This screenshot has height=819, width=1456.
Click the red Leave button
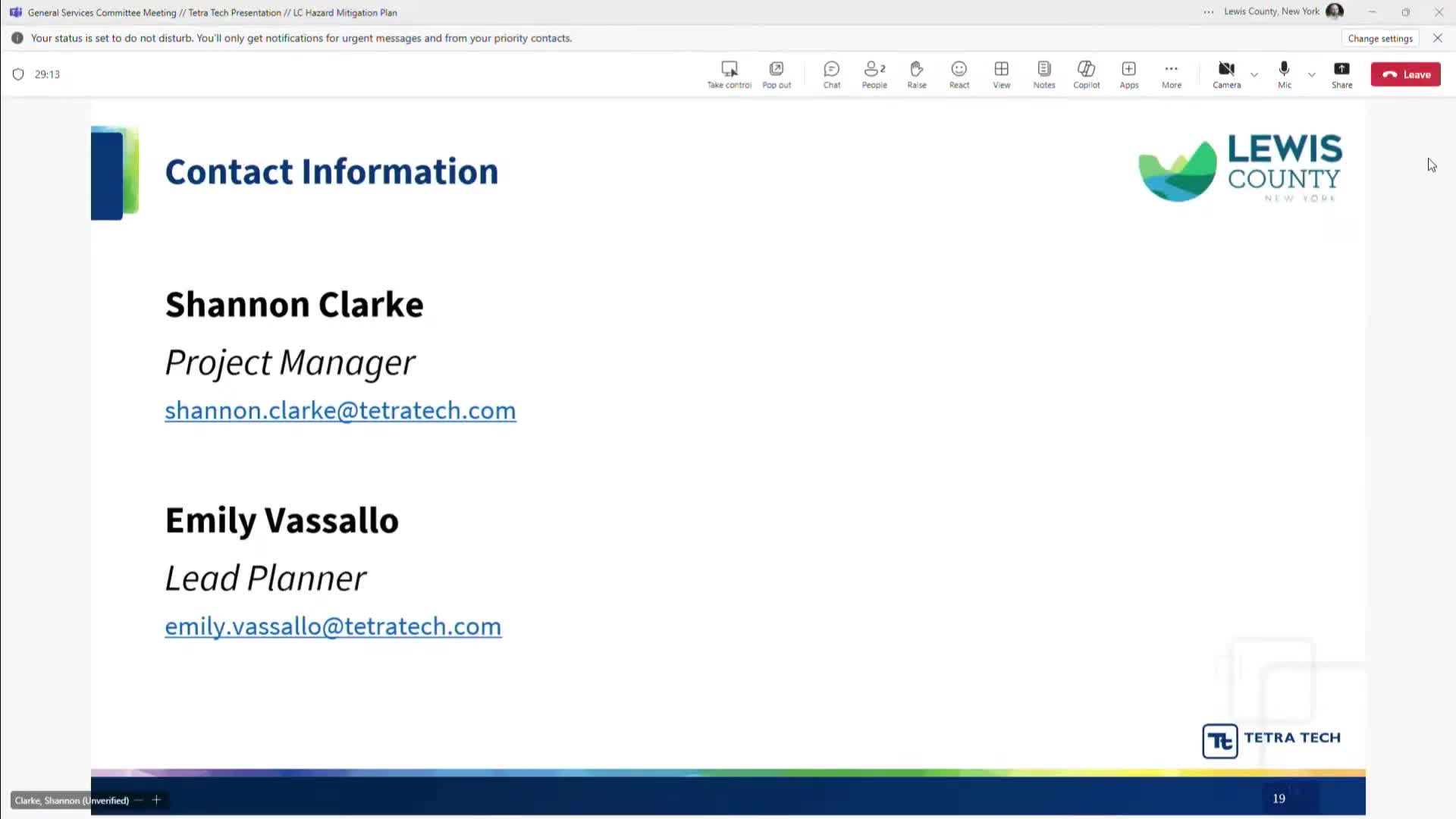(1405, 74)
